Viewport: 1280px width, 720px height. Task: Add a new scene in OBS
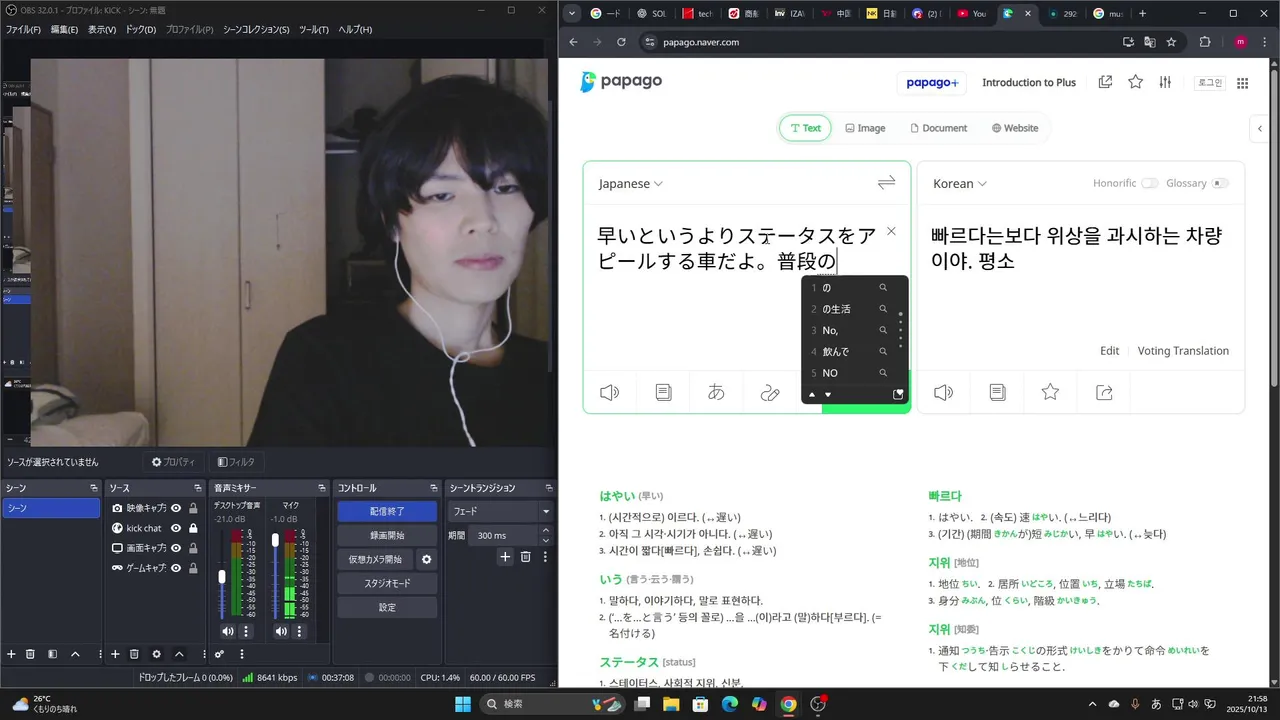pos(12,654)
